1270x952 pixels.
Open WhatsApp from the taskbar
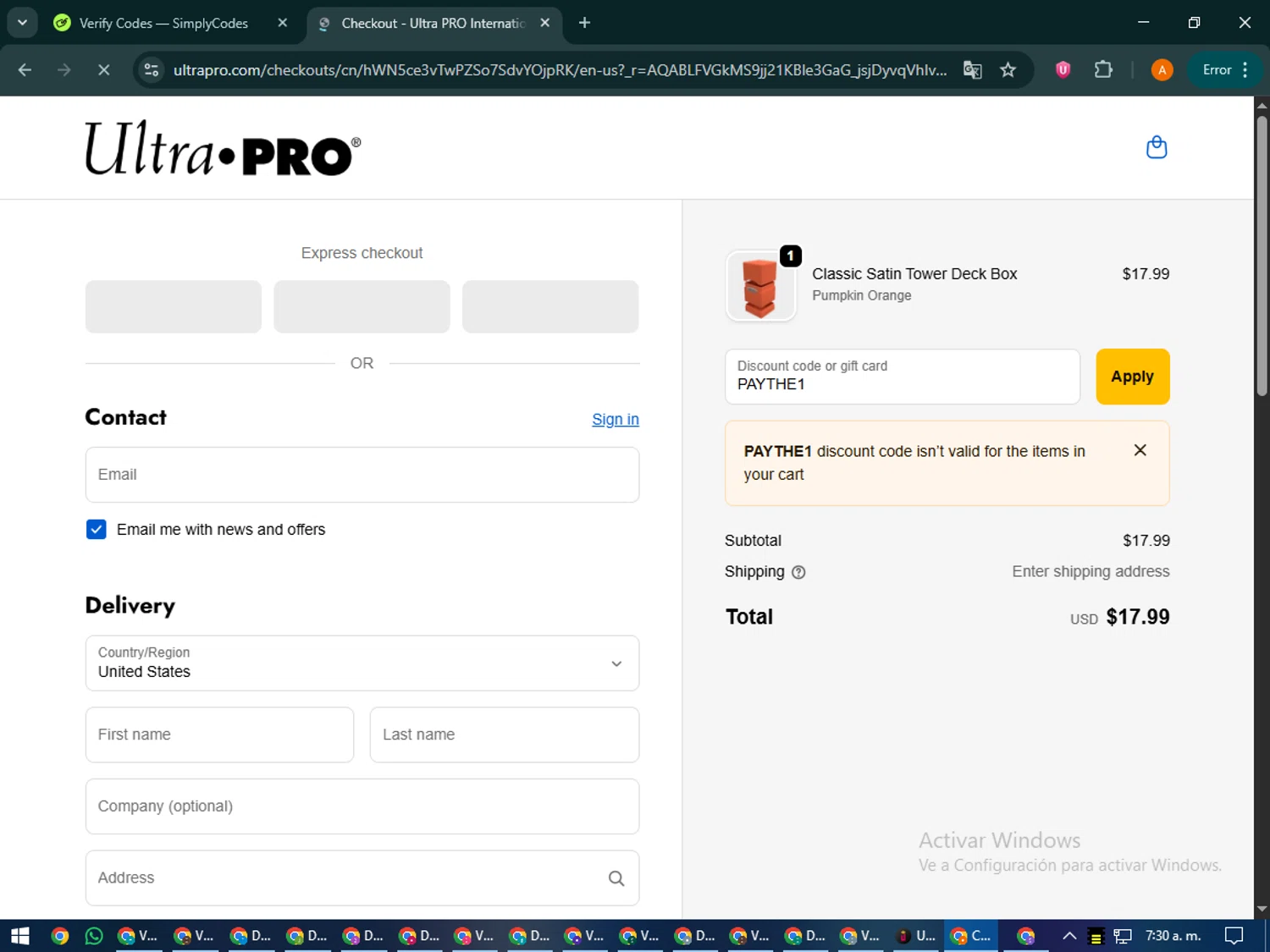click(x=93, y=936)
